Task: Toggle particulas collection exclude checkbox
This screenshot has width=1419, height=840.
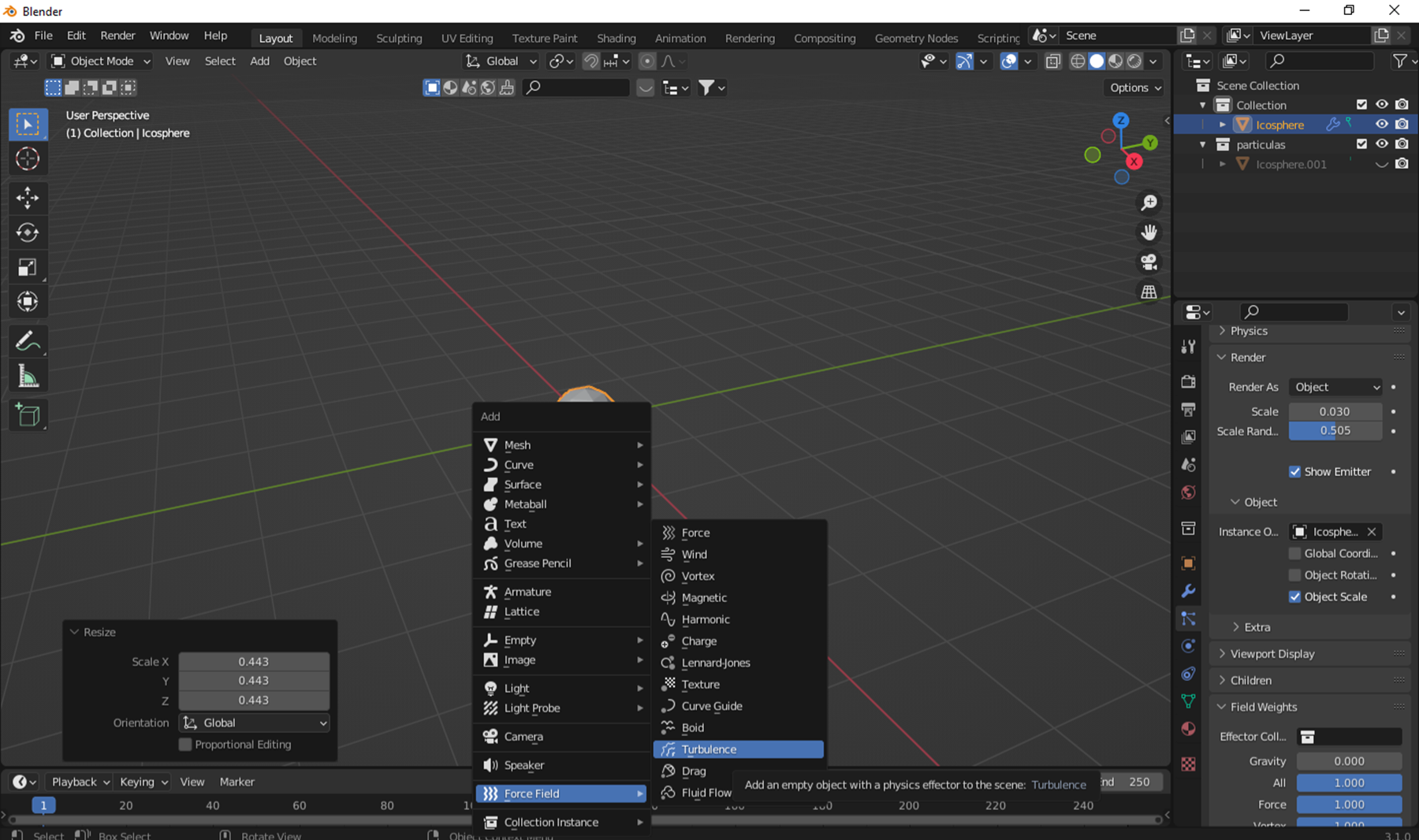Action: click(x=1361, y=144)
